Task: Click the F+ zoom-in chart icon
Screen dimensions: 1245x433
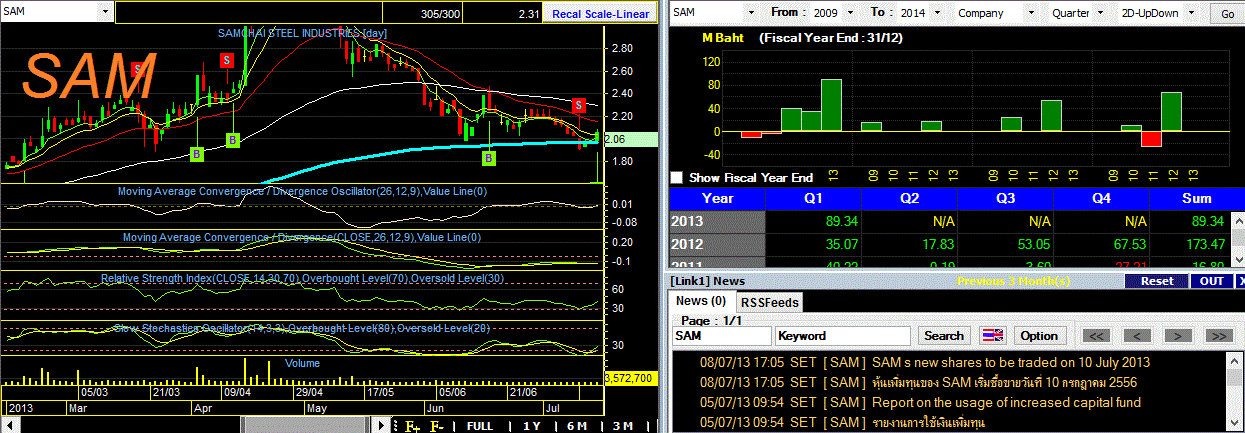Action: (411, 426)
